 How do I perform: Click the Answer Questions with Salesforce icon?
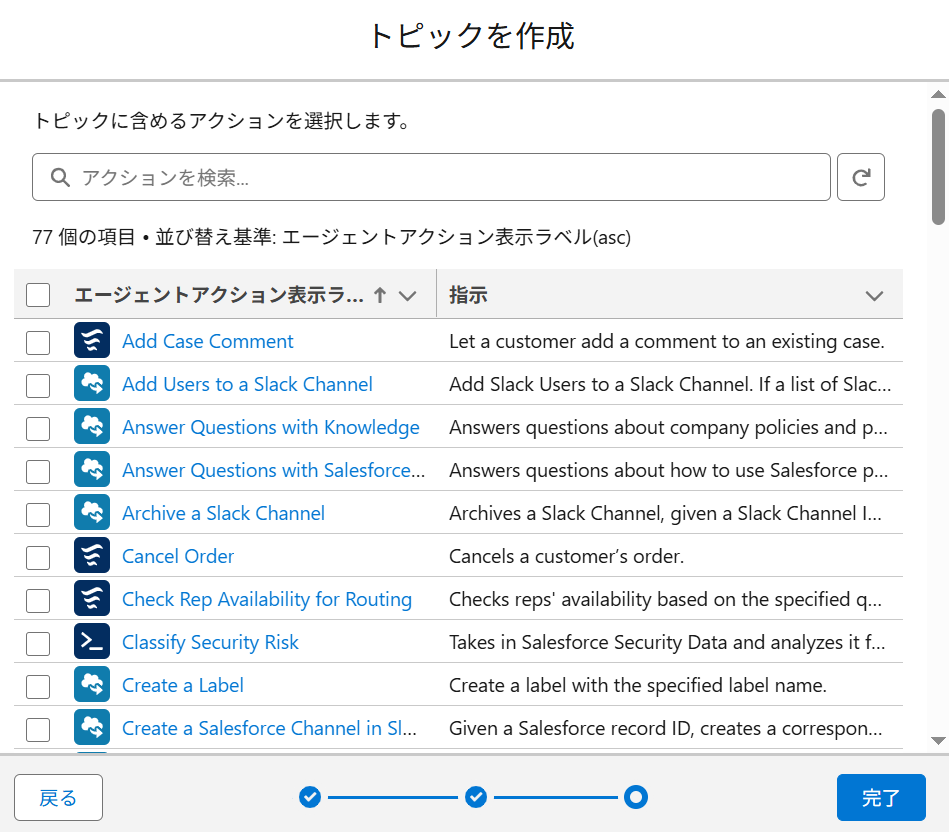click(92, 470)
